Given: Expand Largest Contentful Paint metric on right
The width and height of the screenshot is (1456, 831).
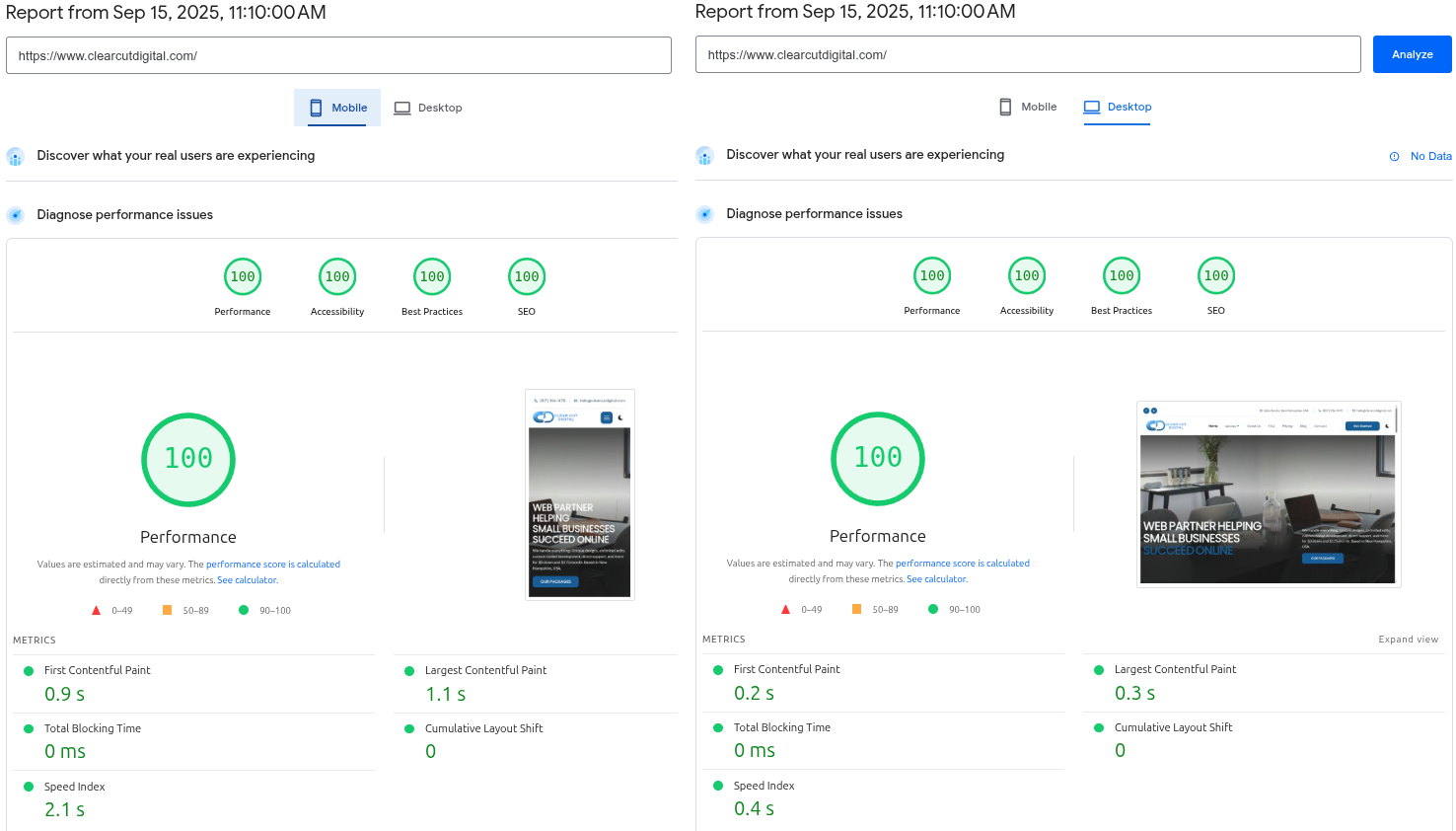Looking at the screenshot, I should 1175,669.
